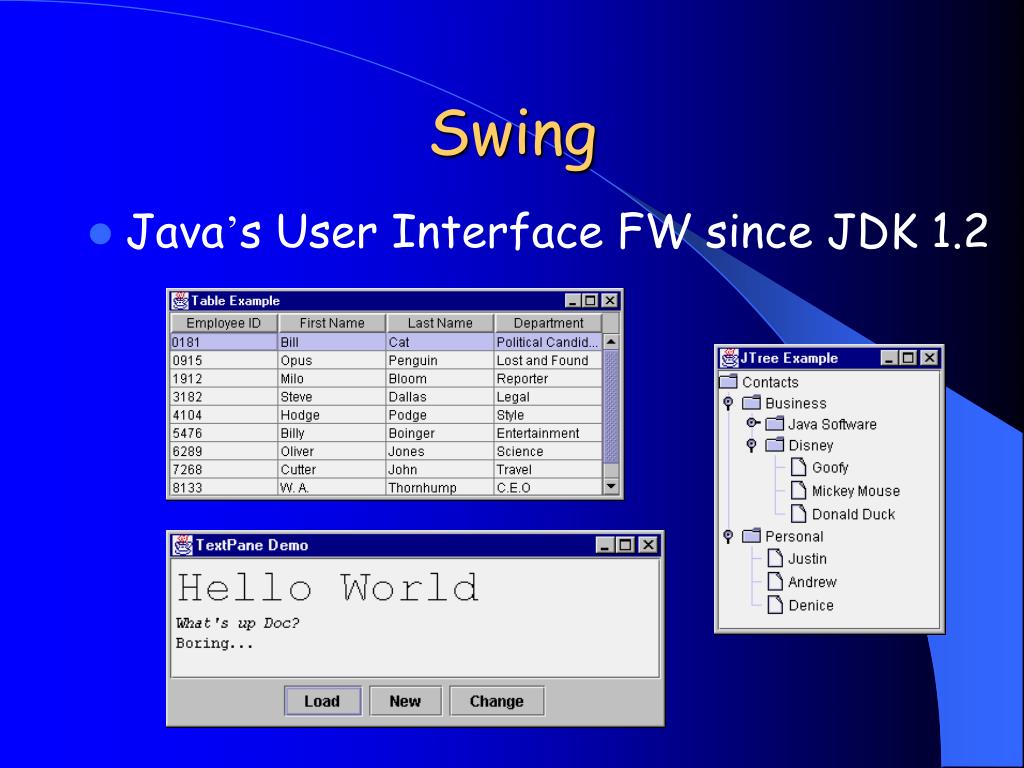
Task: Click the Denice document icon
Action: pos(775,605)
